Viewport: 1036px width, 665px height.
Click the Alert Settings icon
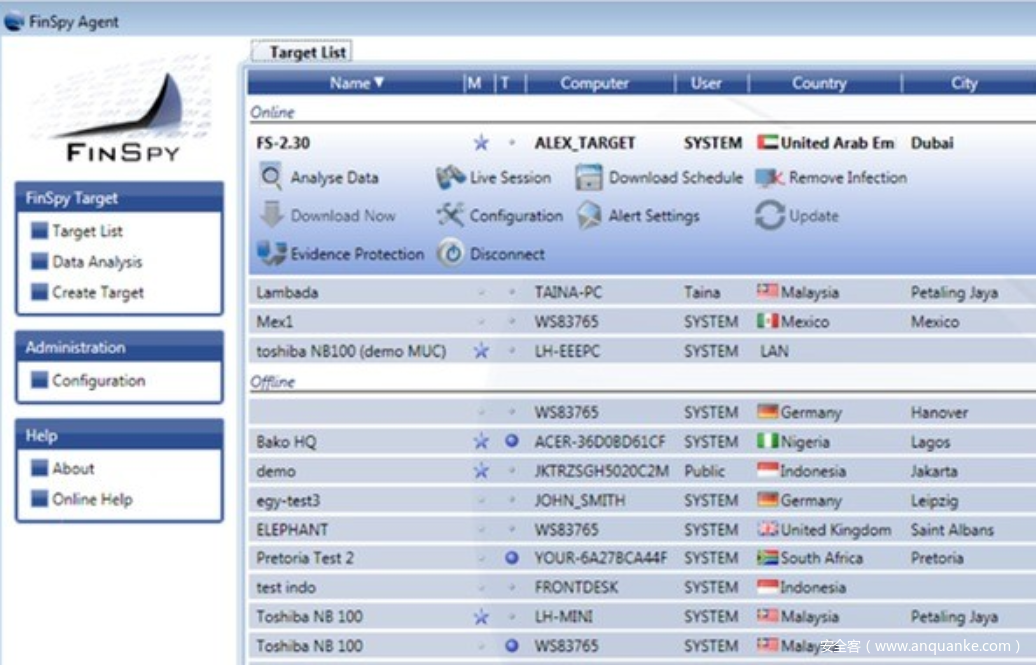click(x=589, y=215)
